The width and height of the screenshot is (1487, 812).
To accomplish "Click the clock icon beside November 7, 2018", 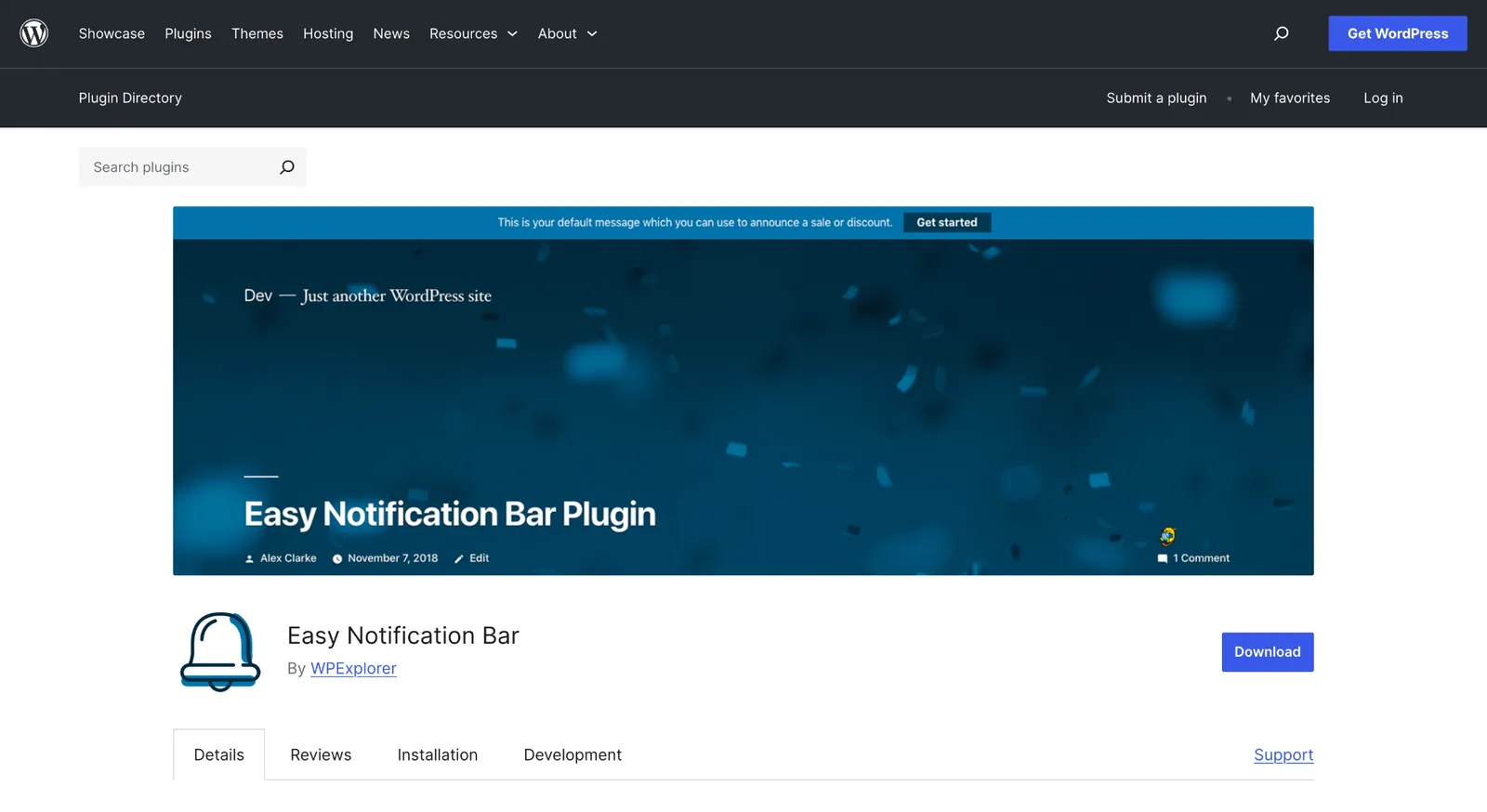I will [x=337, y=558].
